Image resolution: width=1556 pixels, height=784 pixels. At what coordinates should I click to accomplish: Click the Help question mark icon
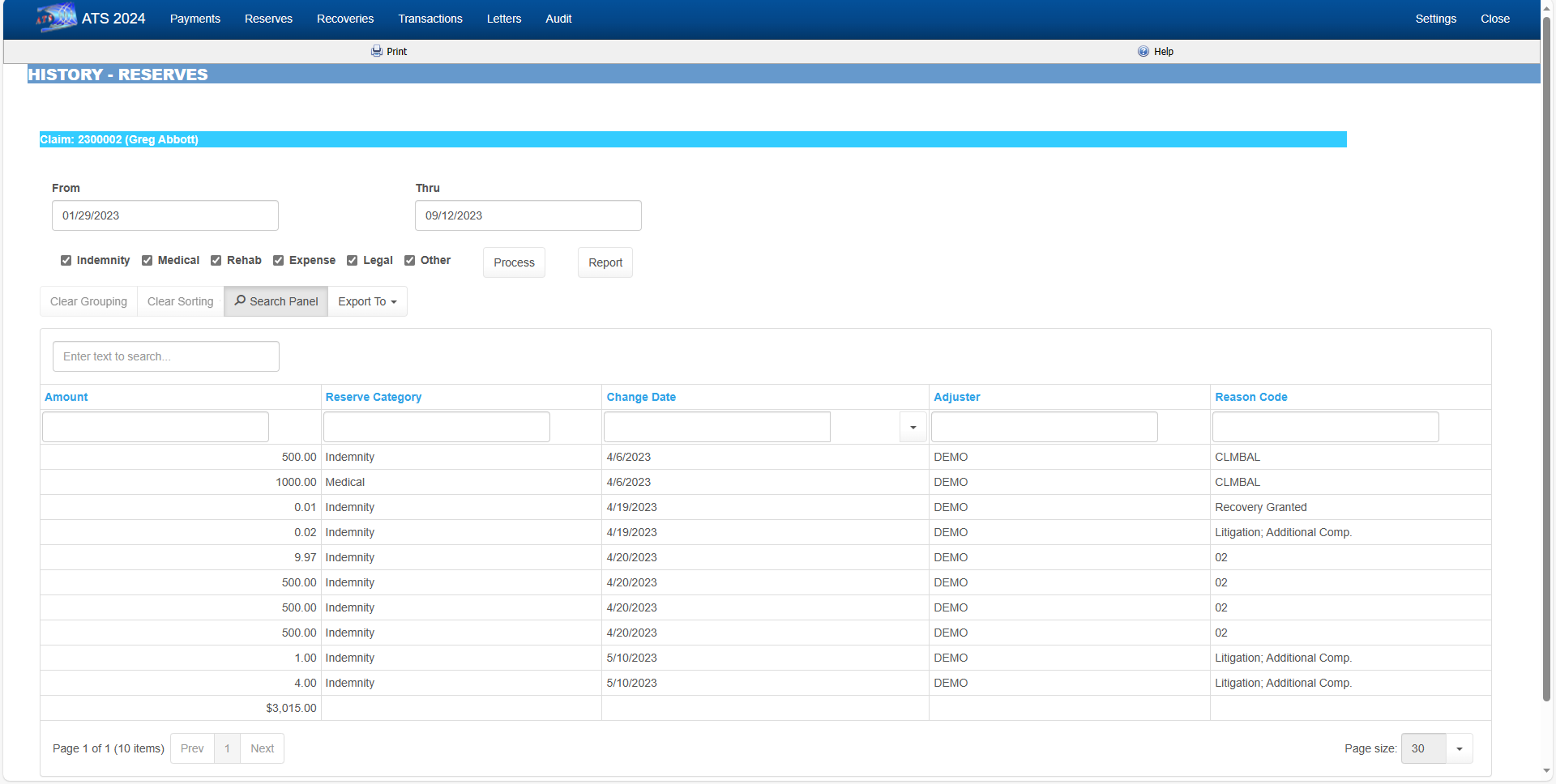[x=1143, y=51]
